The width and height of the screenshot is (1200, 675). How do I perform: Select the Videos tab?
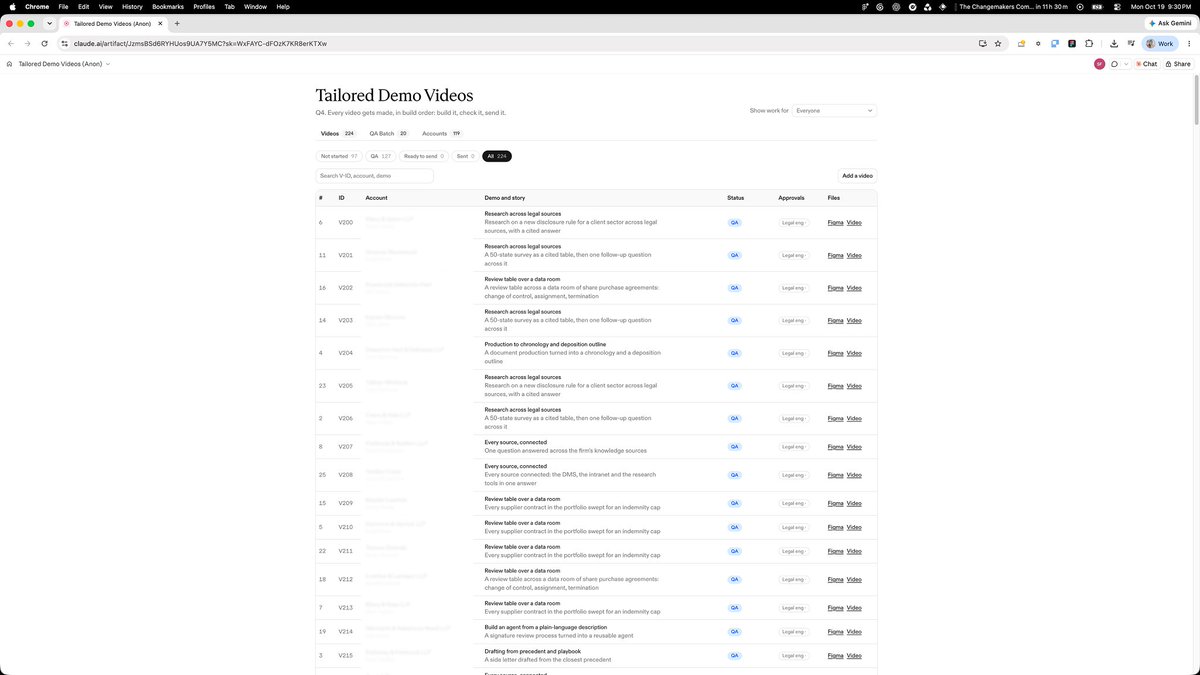tap(337, 133)
